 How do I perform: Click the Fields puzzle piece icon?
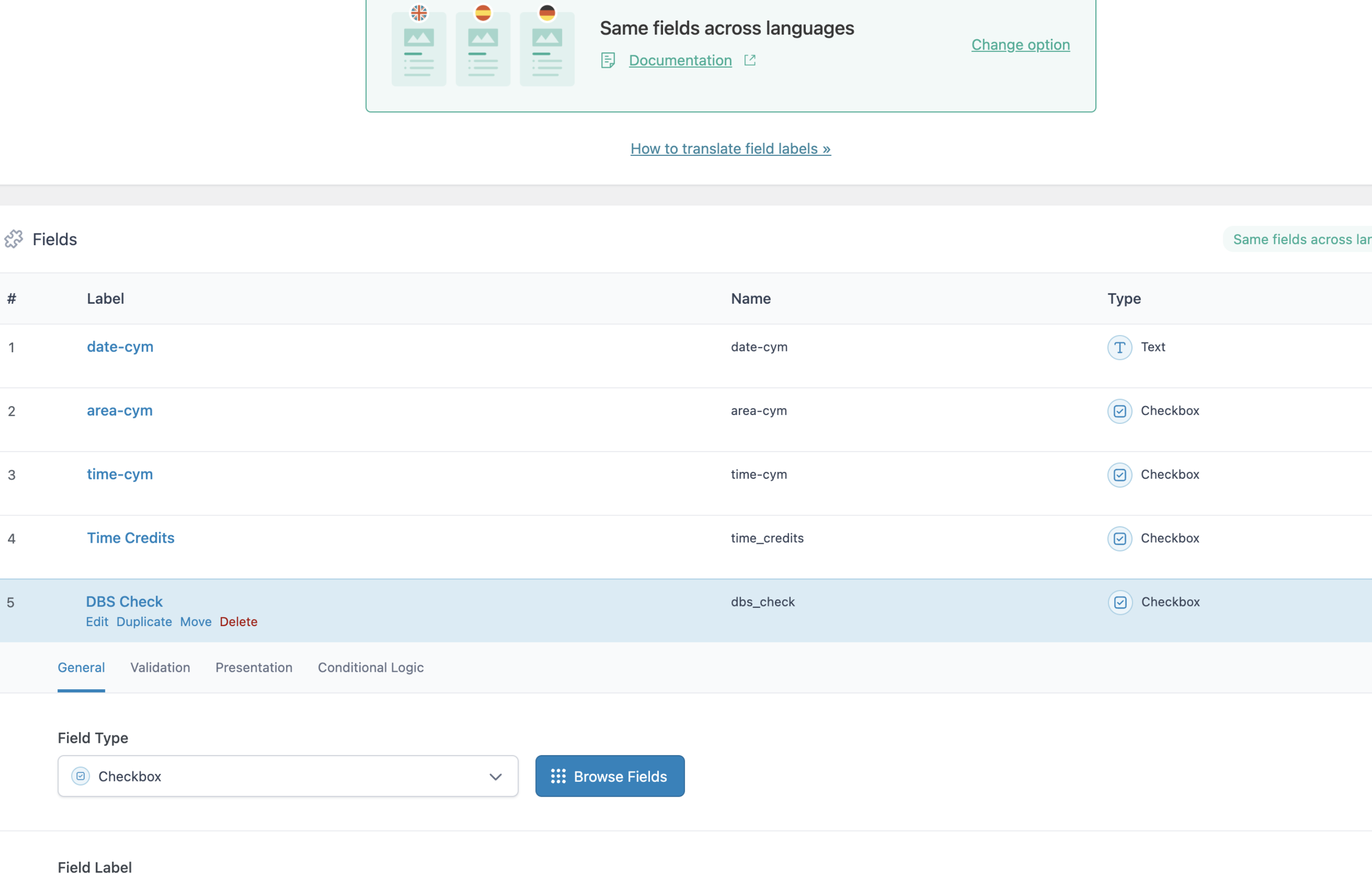(14, 239)
